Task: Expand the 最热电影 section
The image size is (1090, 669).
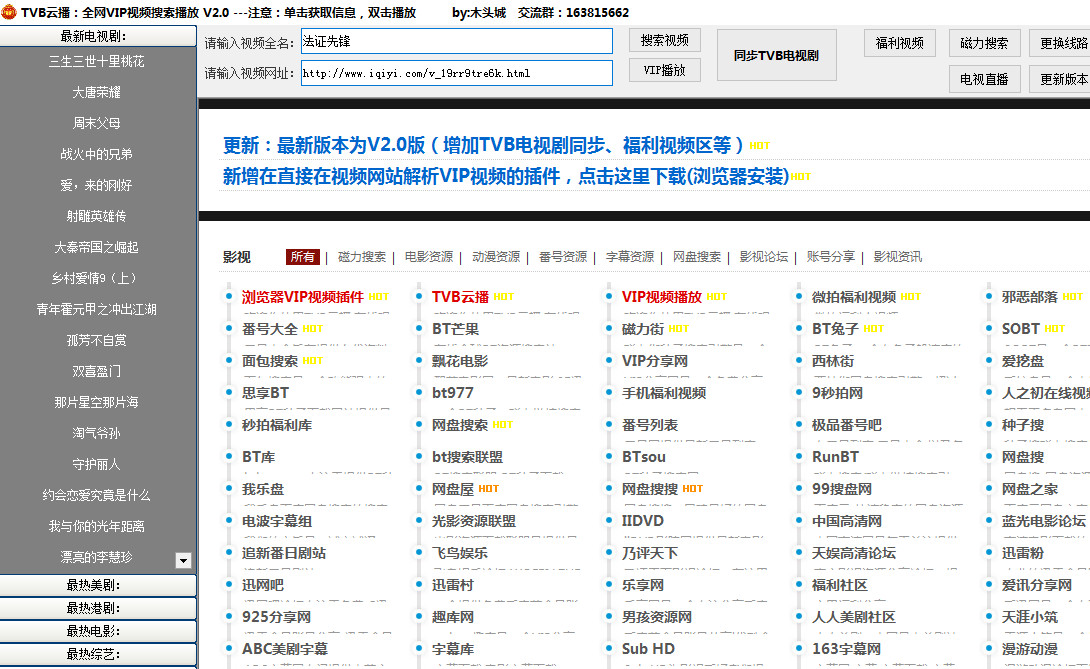Action: pyautogui.click(x=98, y=631)
